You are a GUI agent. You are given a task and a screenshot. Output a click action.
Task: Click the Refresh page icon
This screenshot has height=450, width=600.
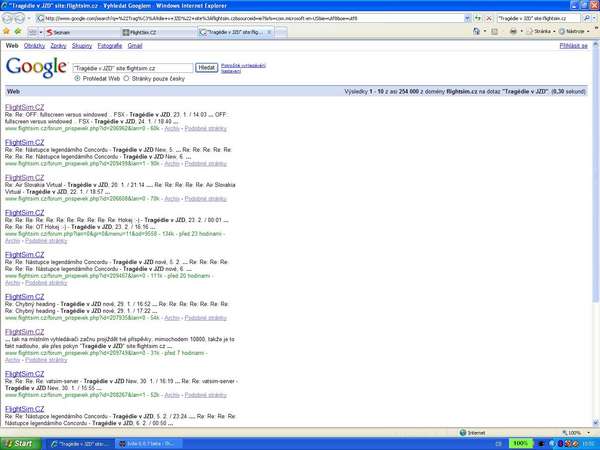tap(478, 18)
